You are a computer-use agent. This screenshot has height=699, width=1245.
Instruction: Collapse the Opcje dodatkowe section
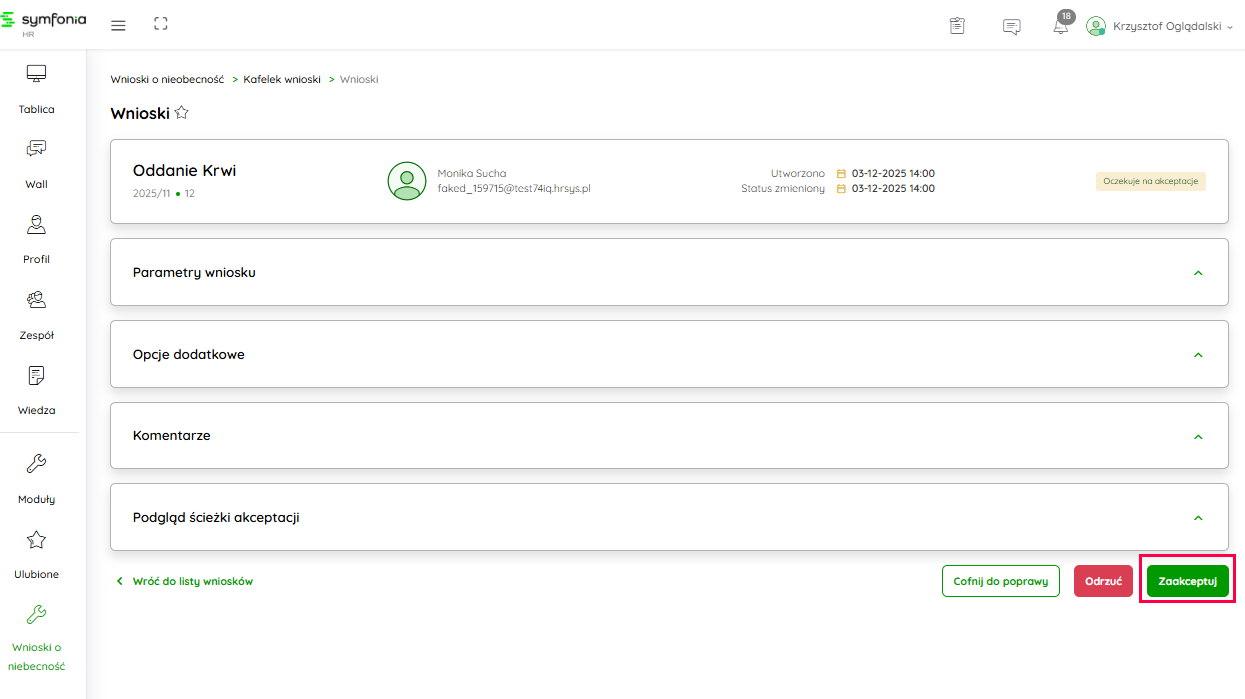tap(1198, 355)
